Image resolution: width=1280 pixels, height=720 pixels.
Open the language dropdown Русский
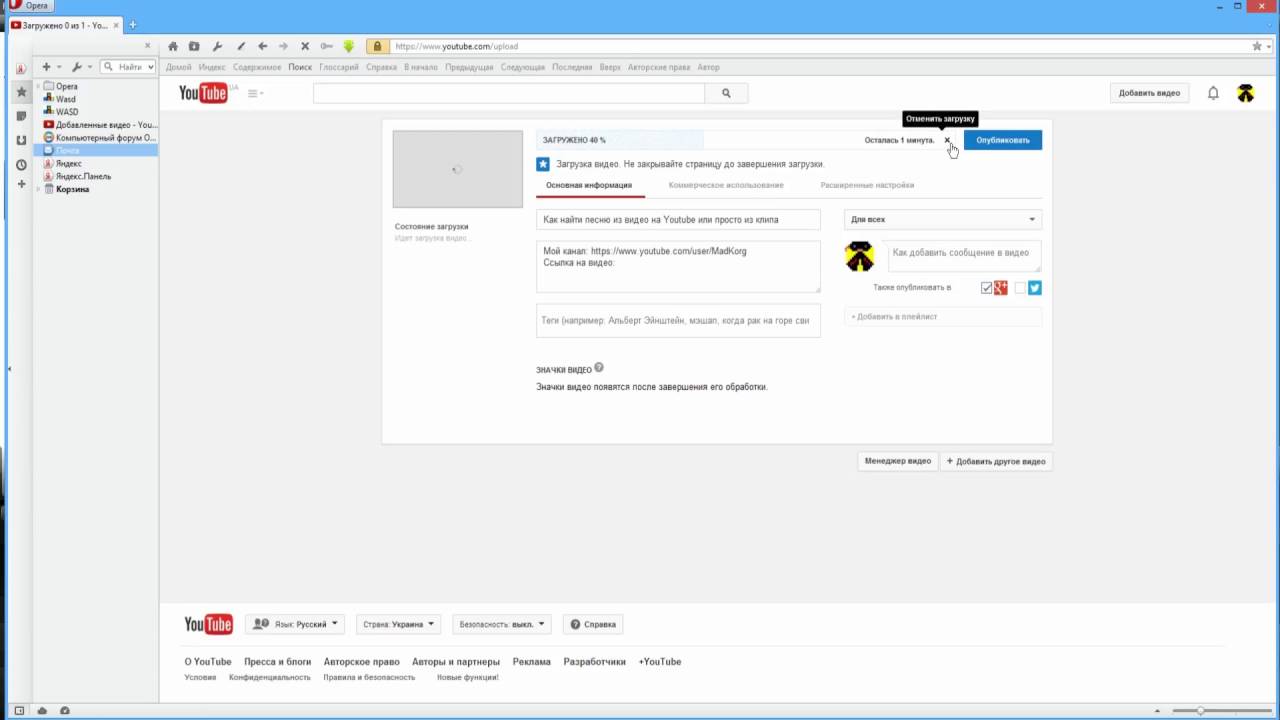click(295, 624)
